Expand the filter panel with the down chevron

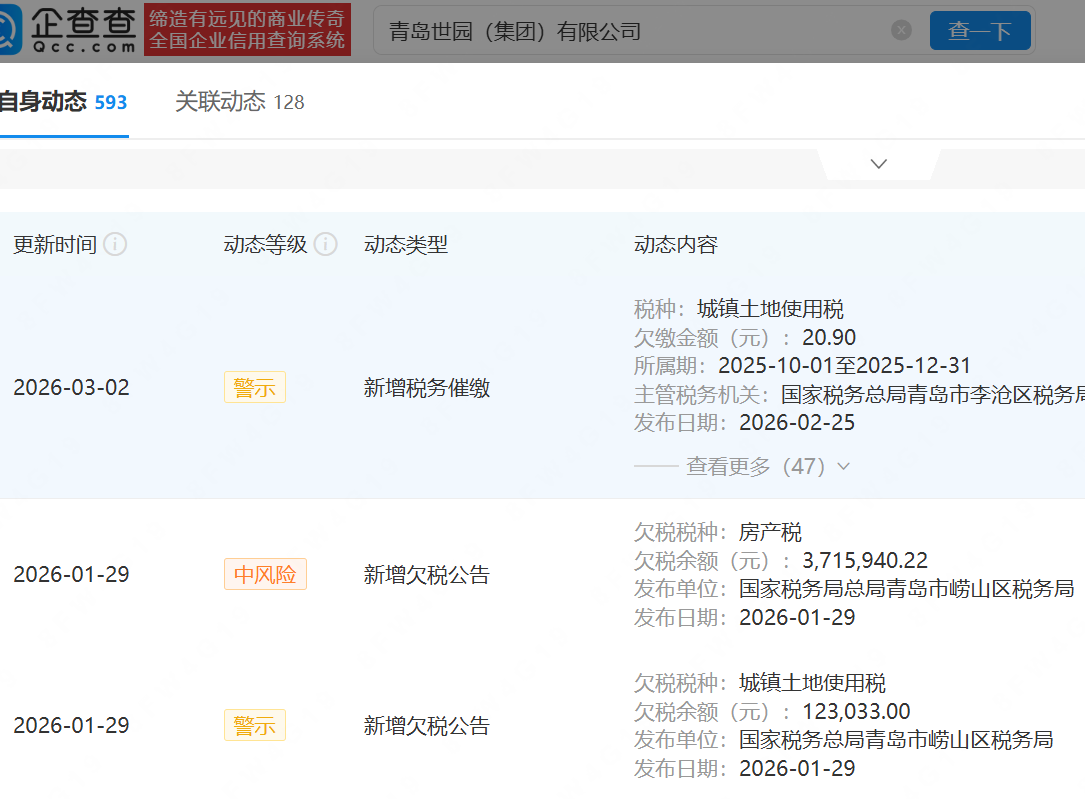[879, 164]
